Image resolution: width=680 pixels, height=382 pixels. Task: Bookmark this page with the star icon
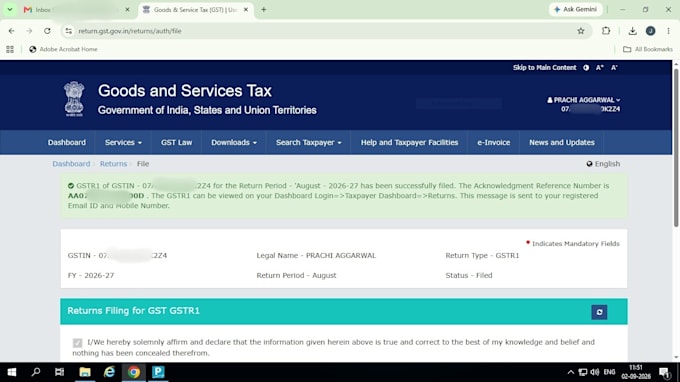tap(581, 31)
